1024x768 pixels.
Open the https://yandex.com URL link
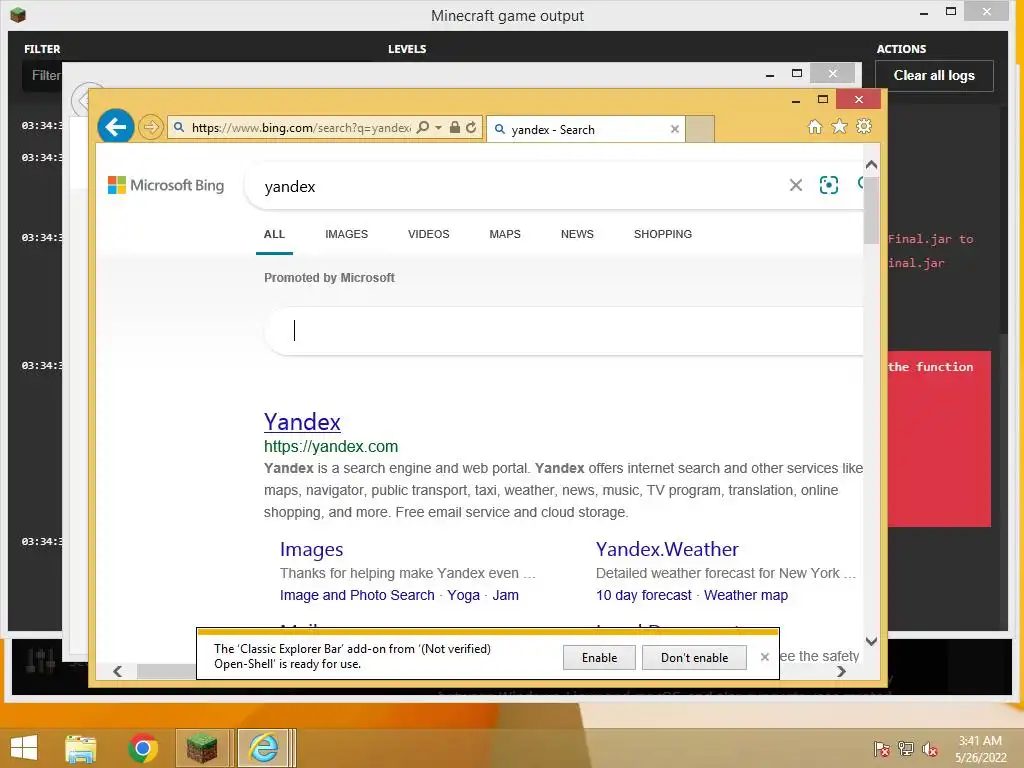pos(331,447)
